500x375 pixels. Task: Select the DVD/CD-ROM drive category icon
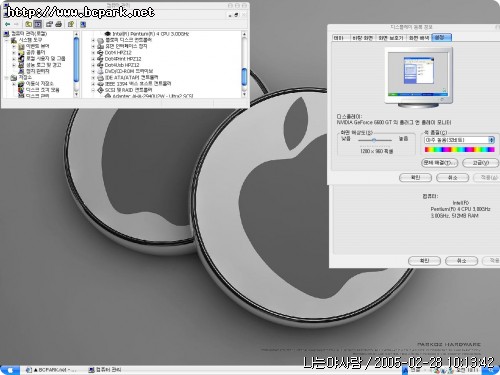(x=100, y=71)
